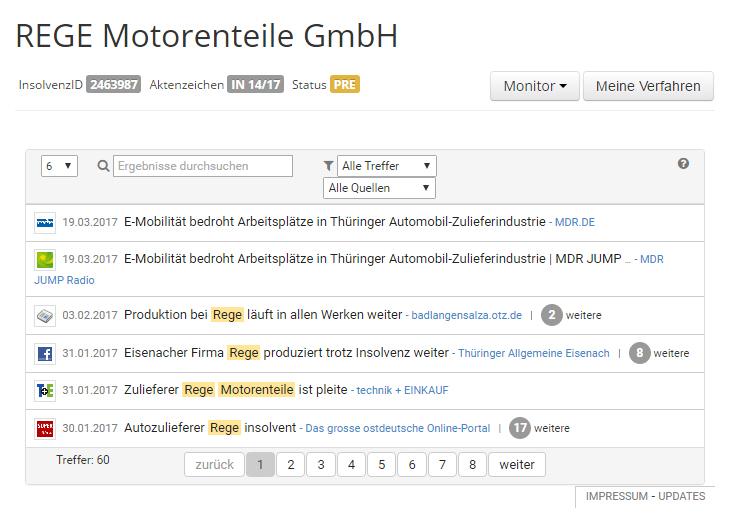Open the E-Mobilität headline ending with MDR JUMP
The height and width of the screenshot is (508, 738).
pos(373,259)
